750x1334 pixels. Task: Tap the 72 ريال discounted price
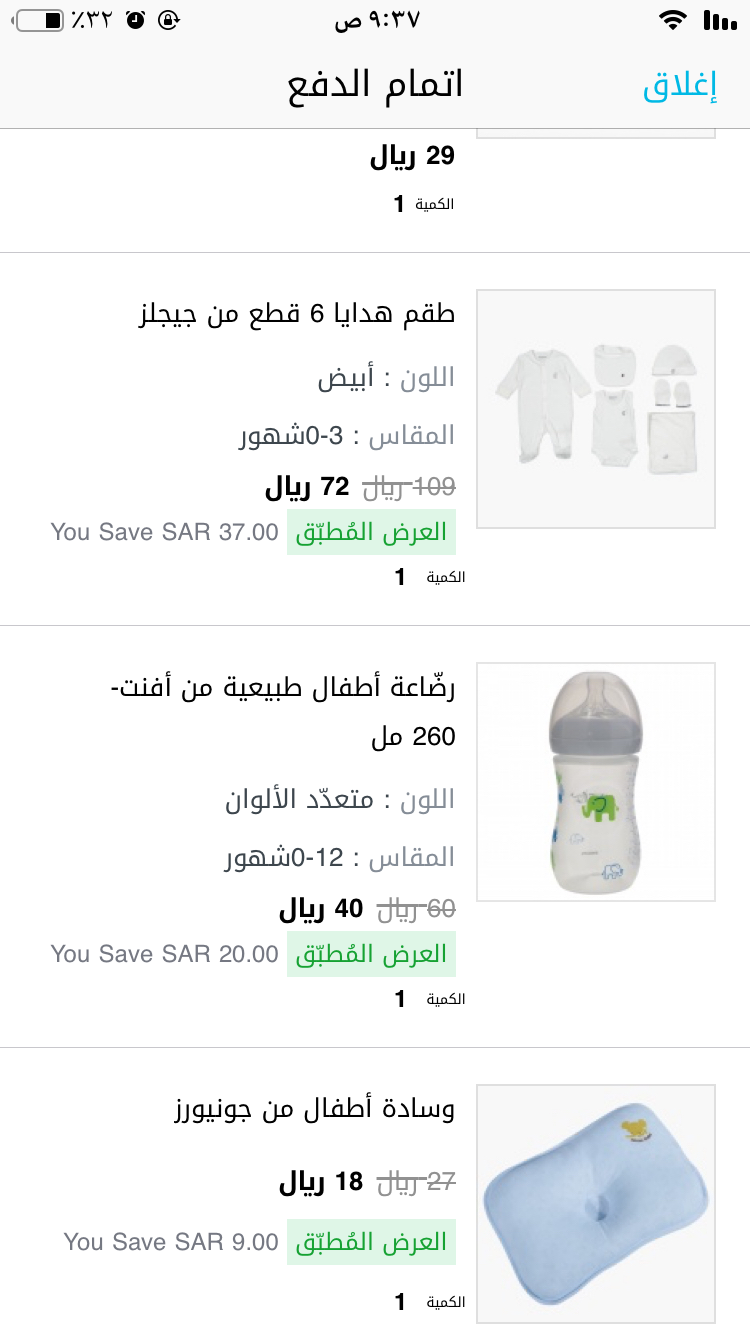point(307,487)
